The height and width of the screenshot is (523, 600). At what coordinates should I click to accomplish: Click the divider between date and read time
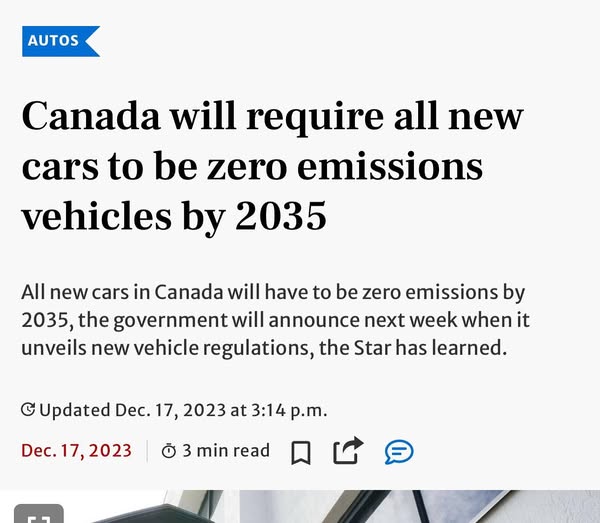coord(147,451)
